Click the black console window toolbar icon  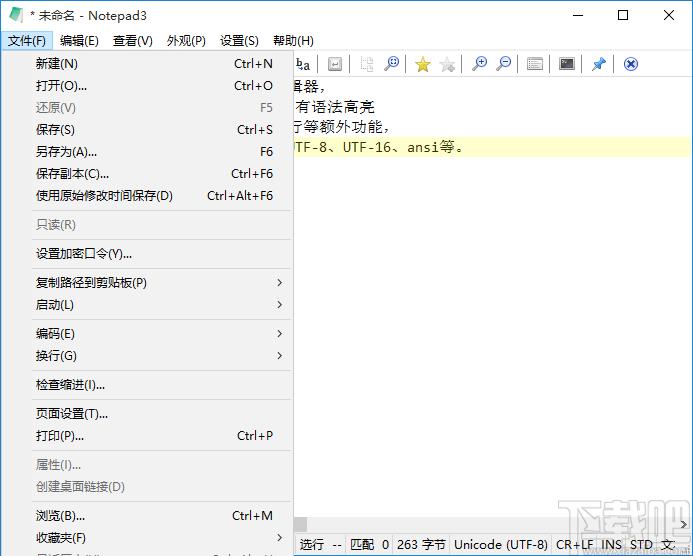[567, 64]
